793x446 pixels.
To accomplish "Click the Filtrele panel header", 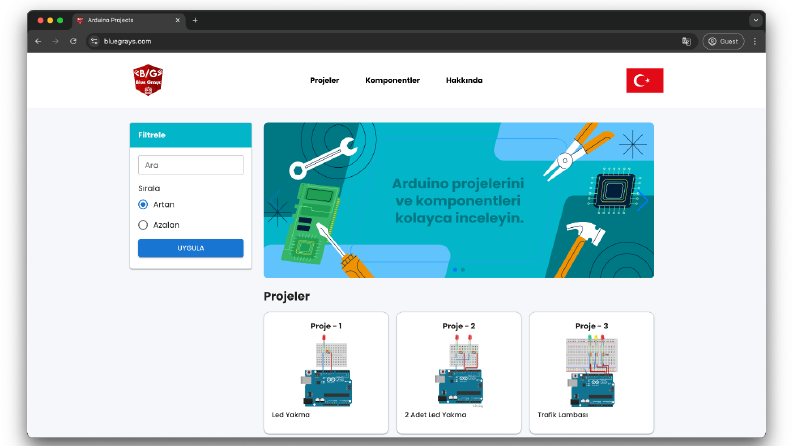I will 191,135.
